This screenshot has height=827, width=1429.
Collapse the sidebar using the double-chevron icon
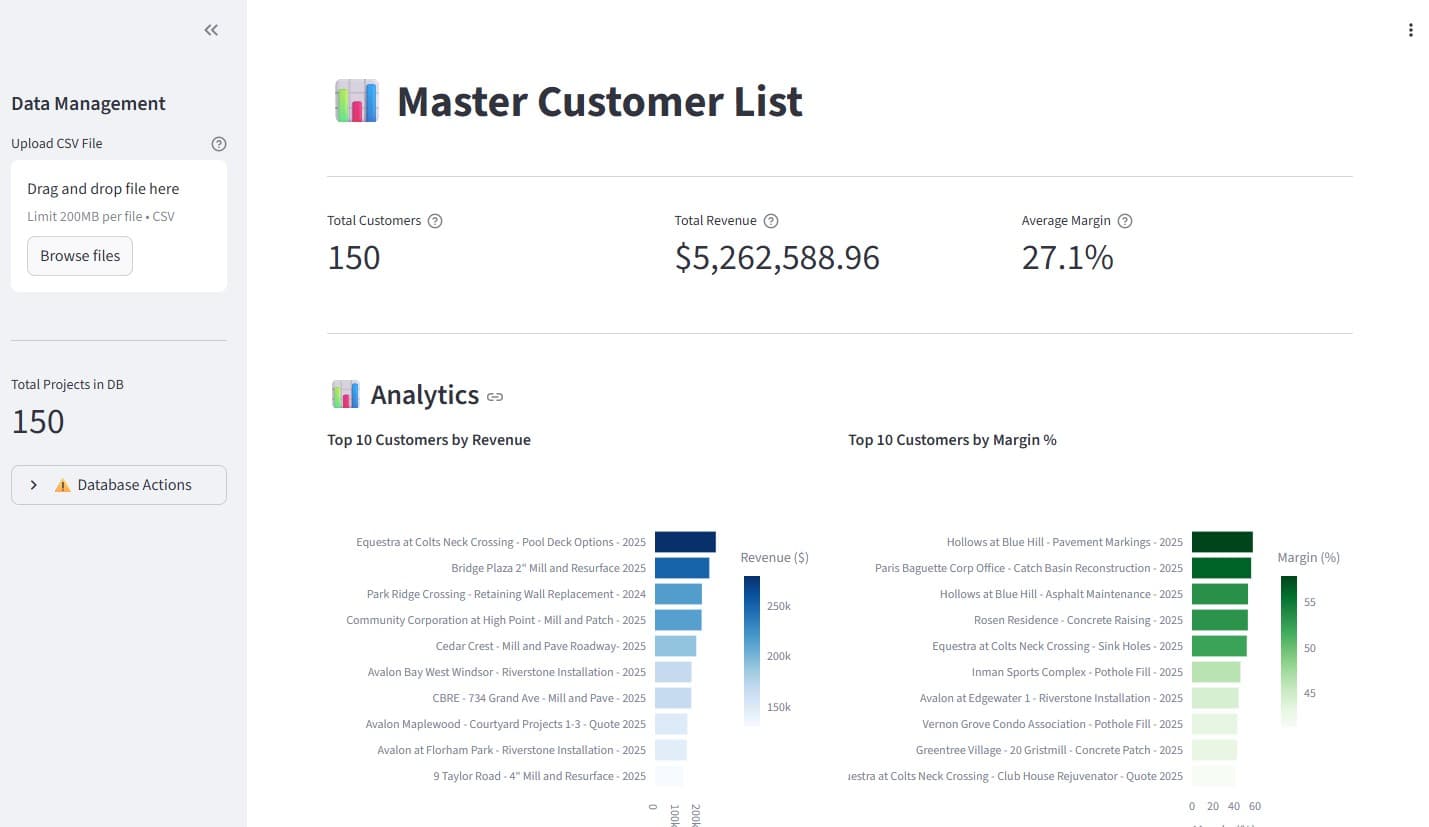coord(211,30)
